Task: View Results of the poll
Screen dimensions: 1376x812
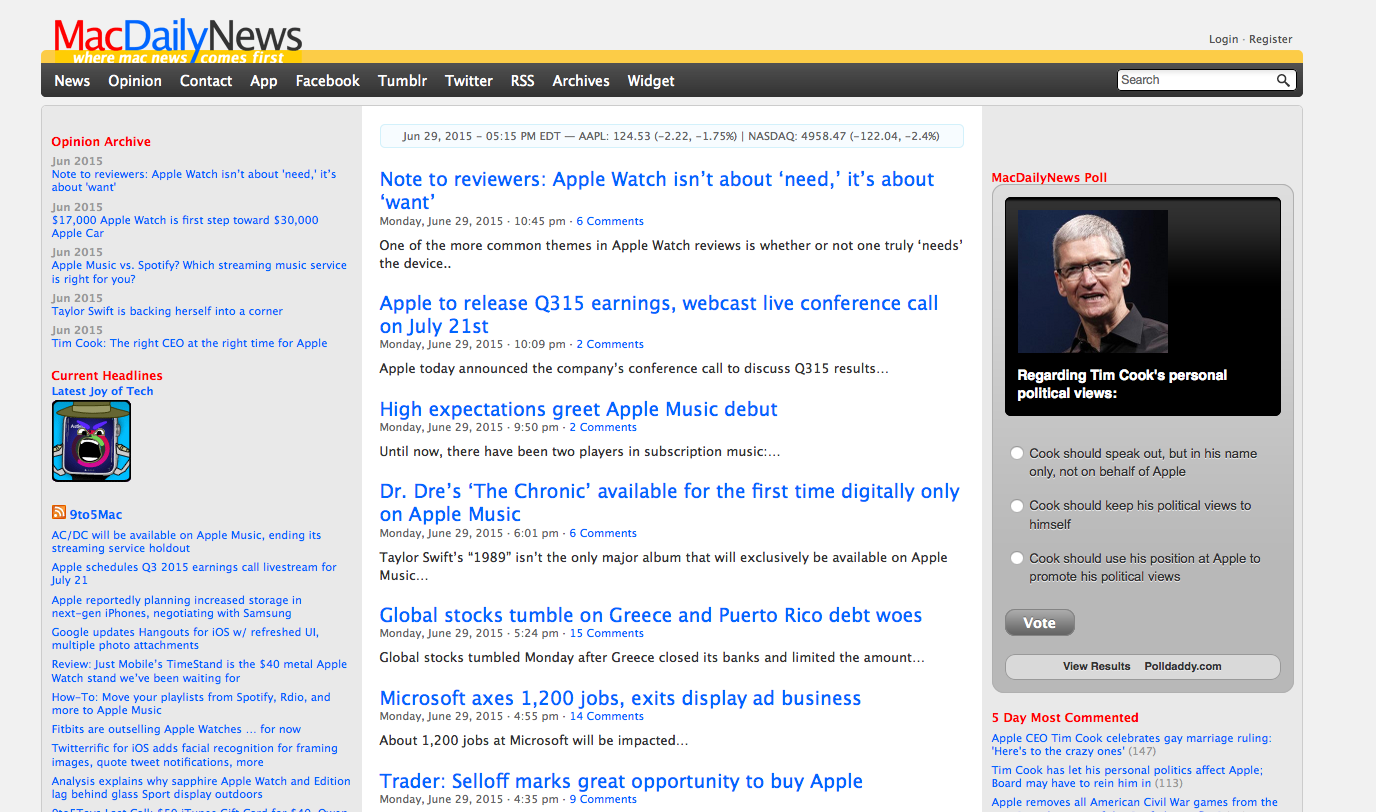Action: 1096,666
